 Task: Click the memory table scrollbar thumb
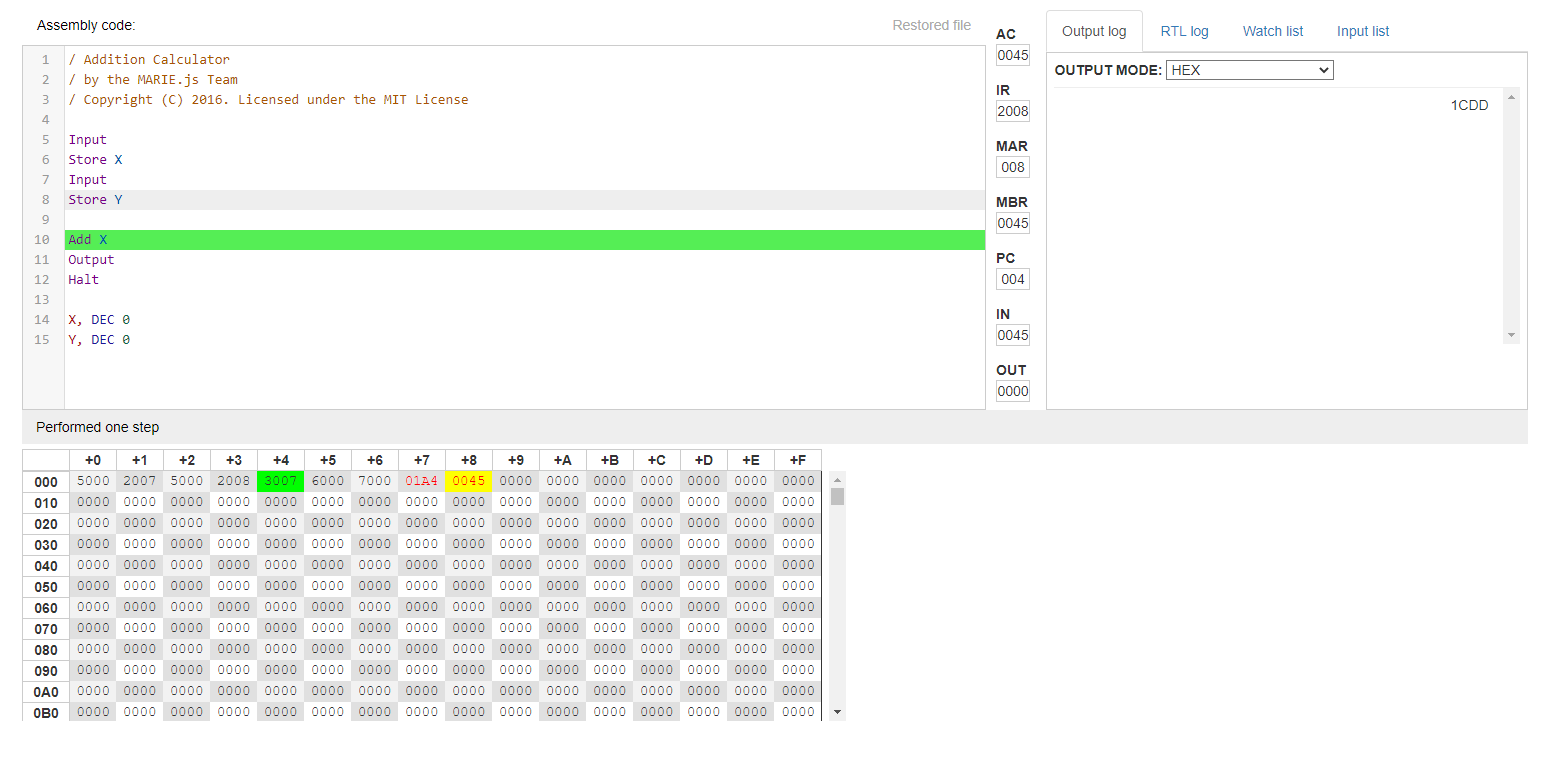point(838,496)
